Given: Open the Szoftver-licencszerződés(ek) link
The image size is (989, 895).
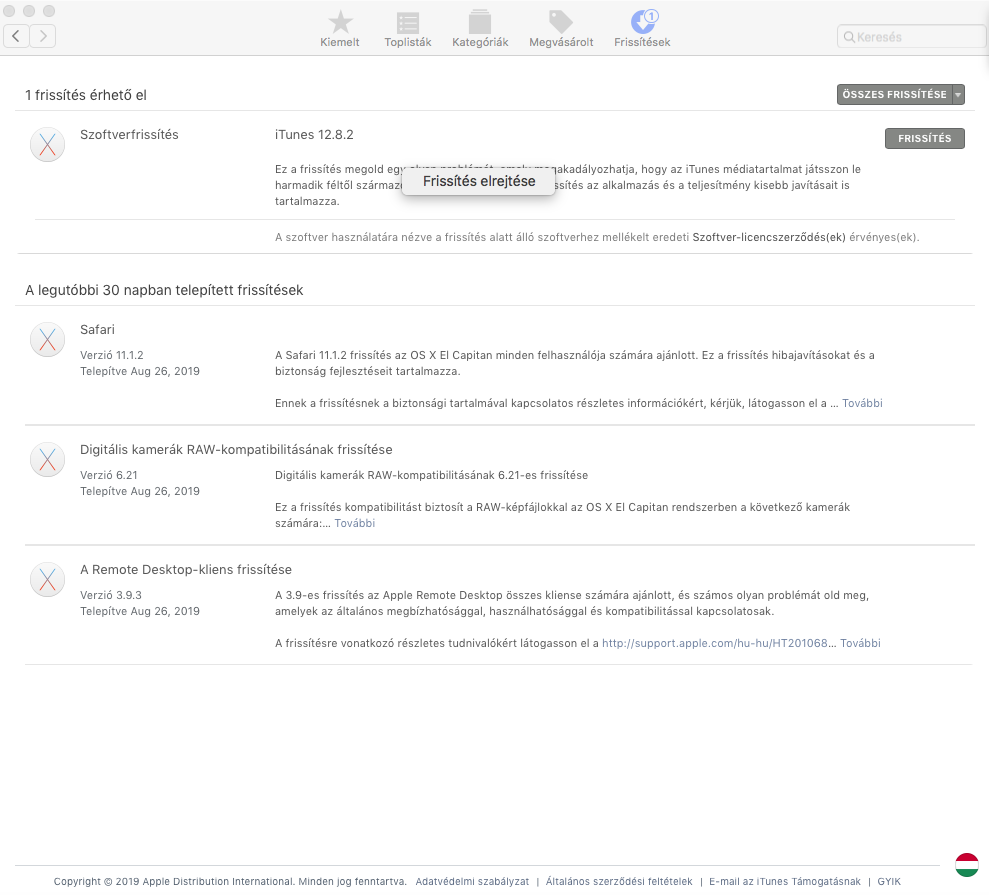Looking at the screenshot, I should tap(769, 237).
